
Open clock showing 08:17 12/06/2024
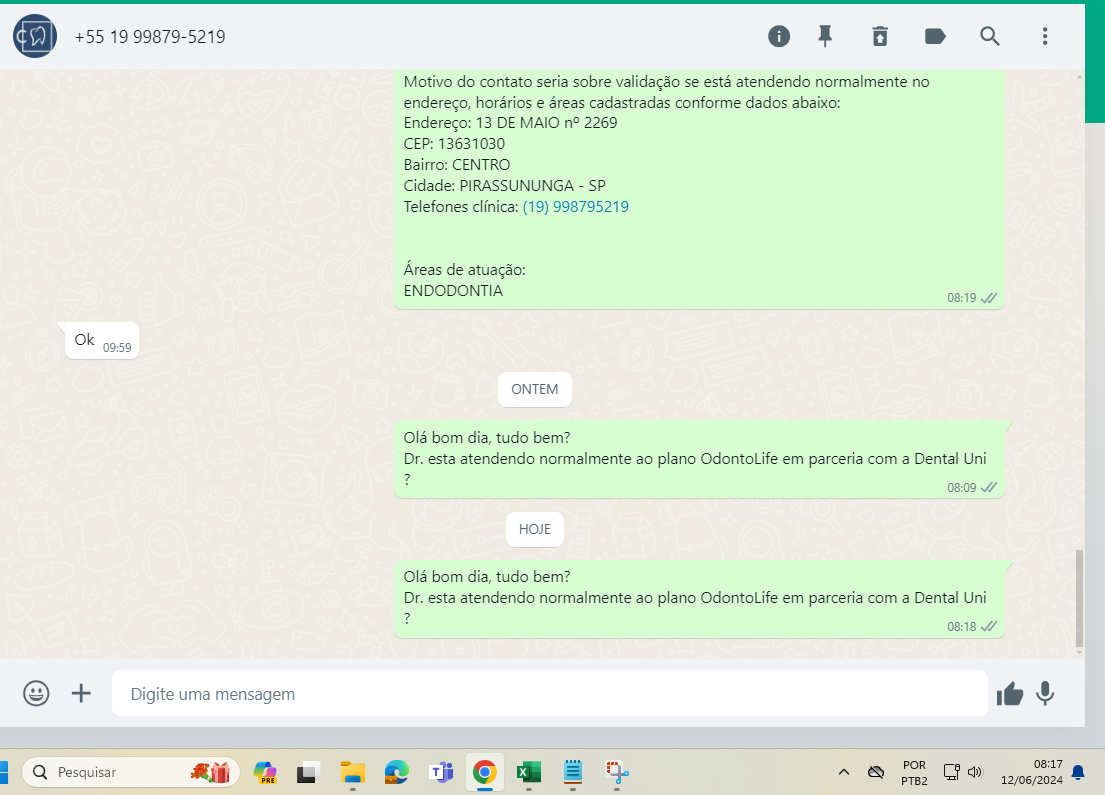[1032, 772]
